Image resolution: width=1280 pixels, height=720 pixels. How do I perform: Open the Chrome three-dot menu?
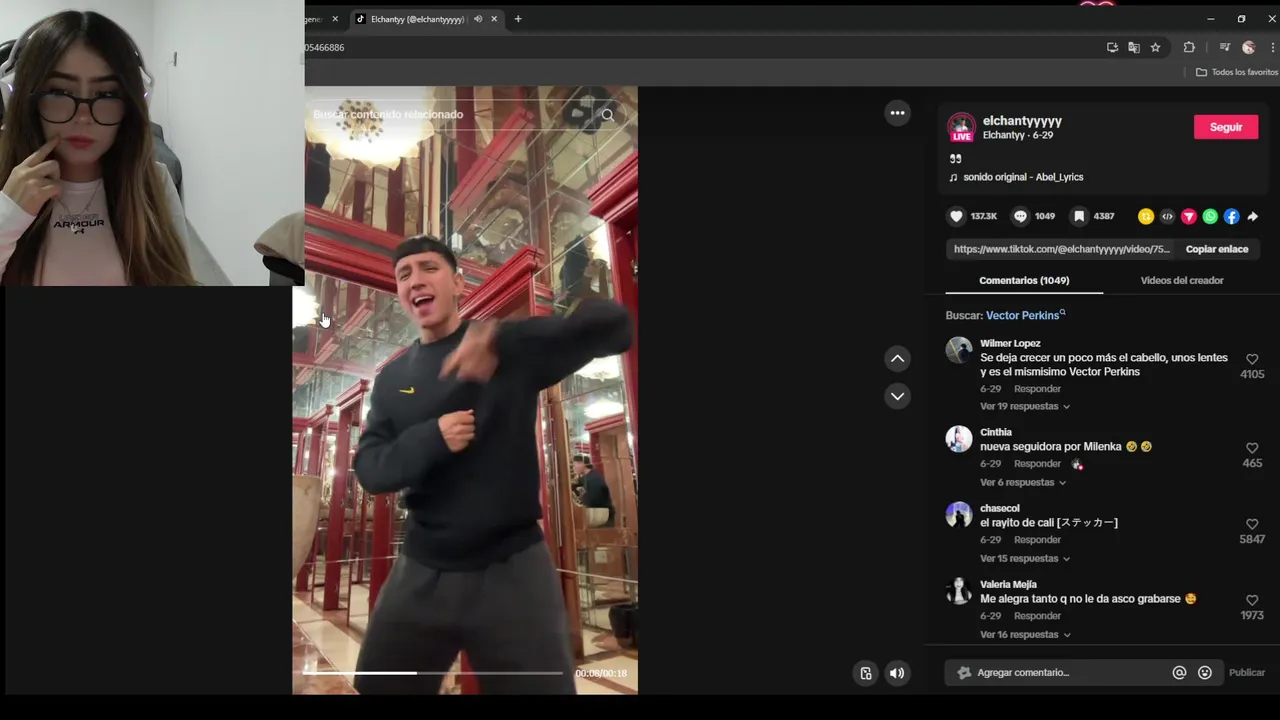click(x=1272, y=47)
